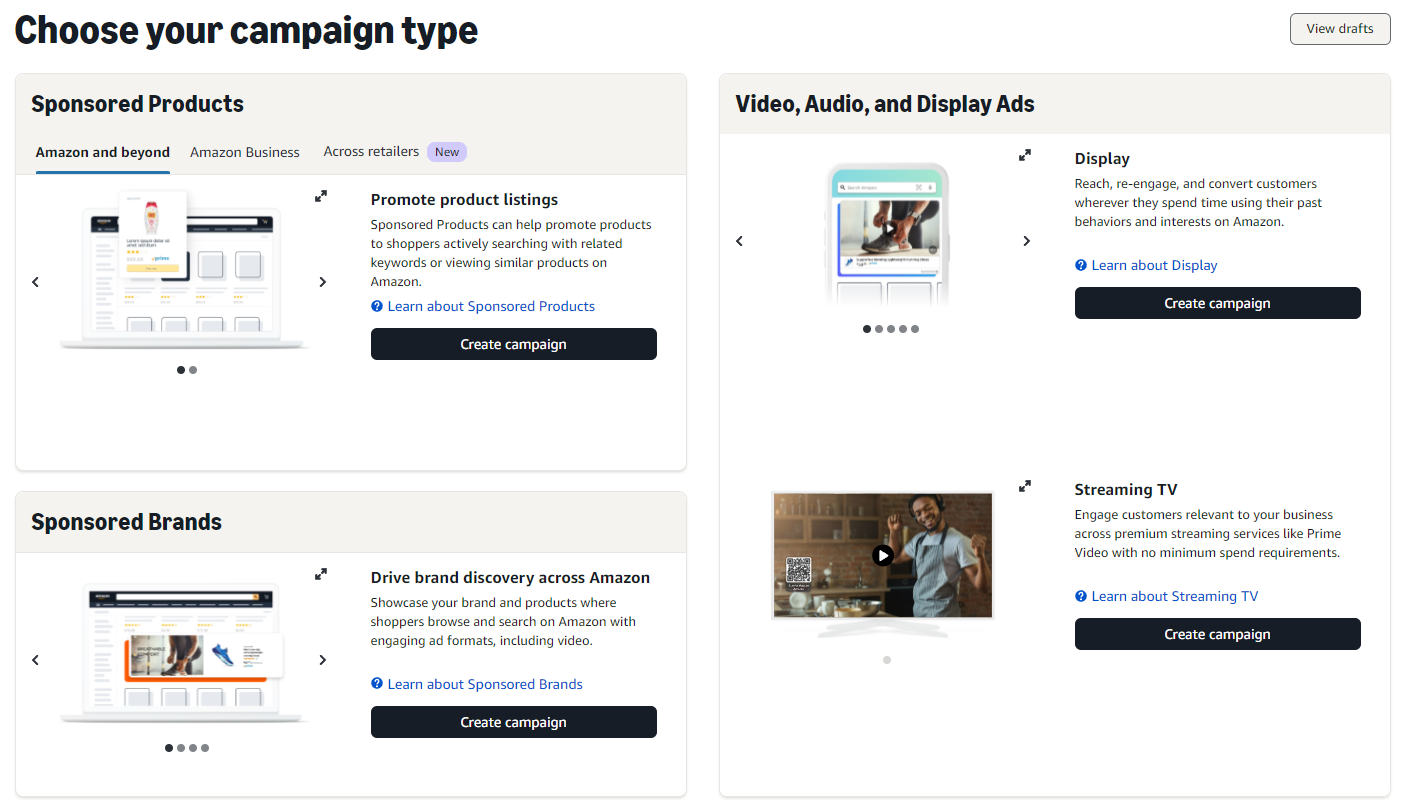Select the Amazon and beyond tab
The image size is (1414, 812).
pyautogui.click(x=103, y=153)
